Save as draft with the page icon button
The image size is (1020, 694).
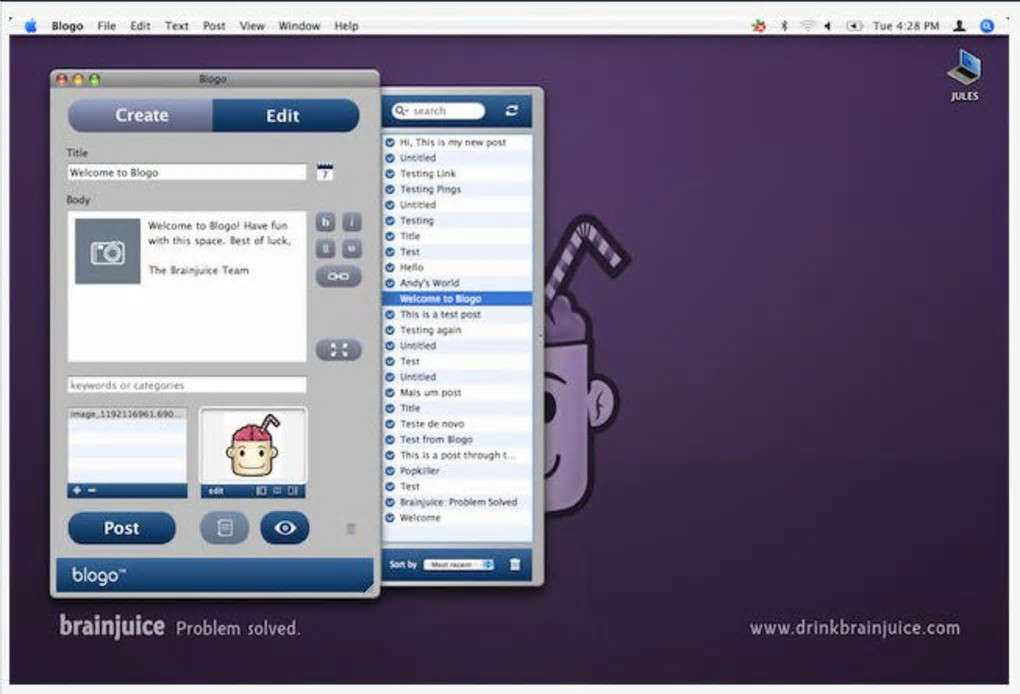click(224, 527)
